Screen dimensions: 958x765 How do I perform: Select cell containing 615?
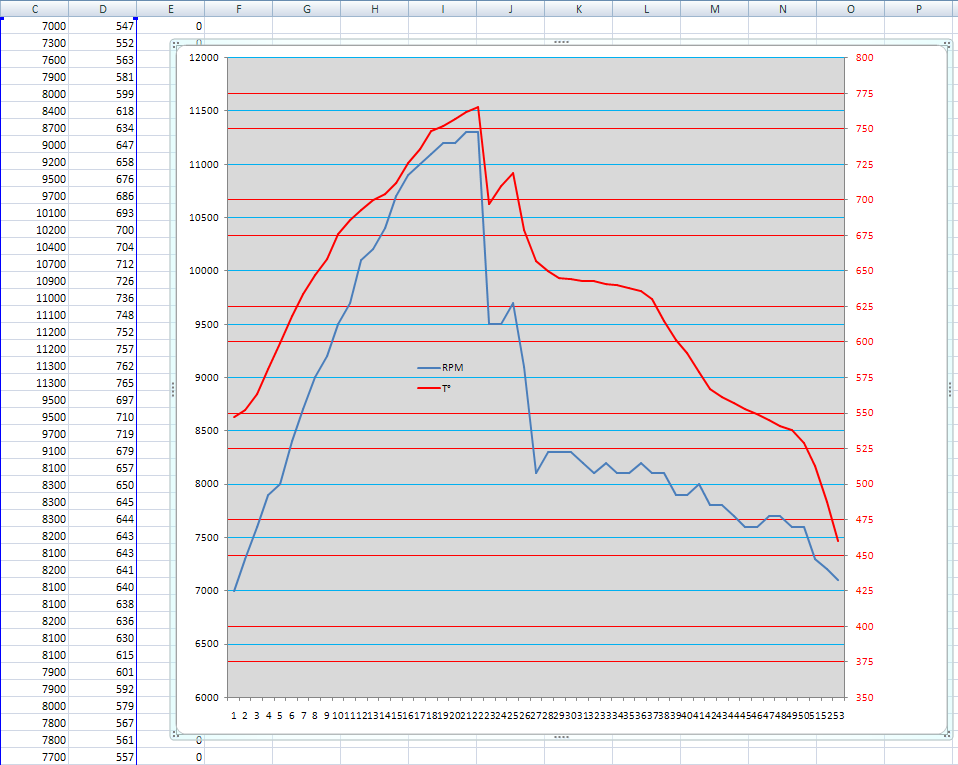(x=103, y=654)
